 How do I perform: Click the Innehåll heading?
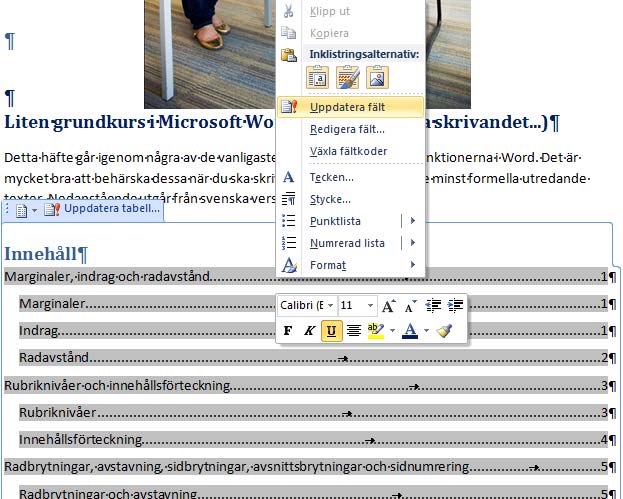[41, 254]
